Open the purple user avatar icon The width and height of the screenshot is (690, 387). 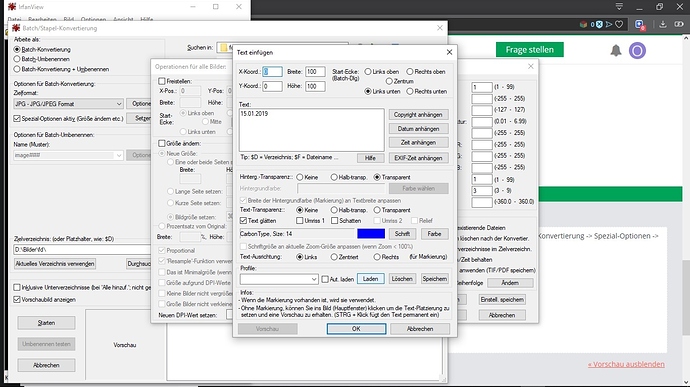pyautogui.click(x=637, y=51)
